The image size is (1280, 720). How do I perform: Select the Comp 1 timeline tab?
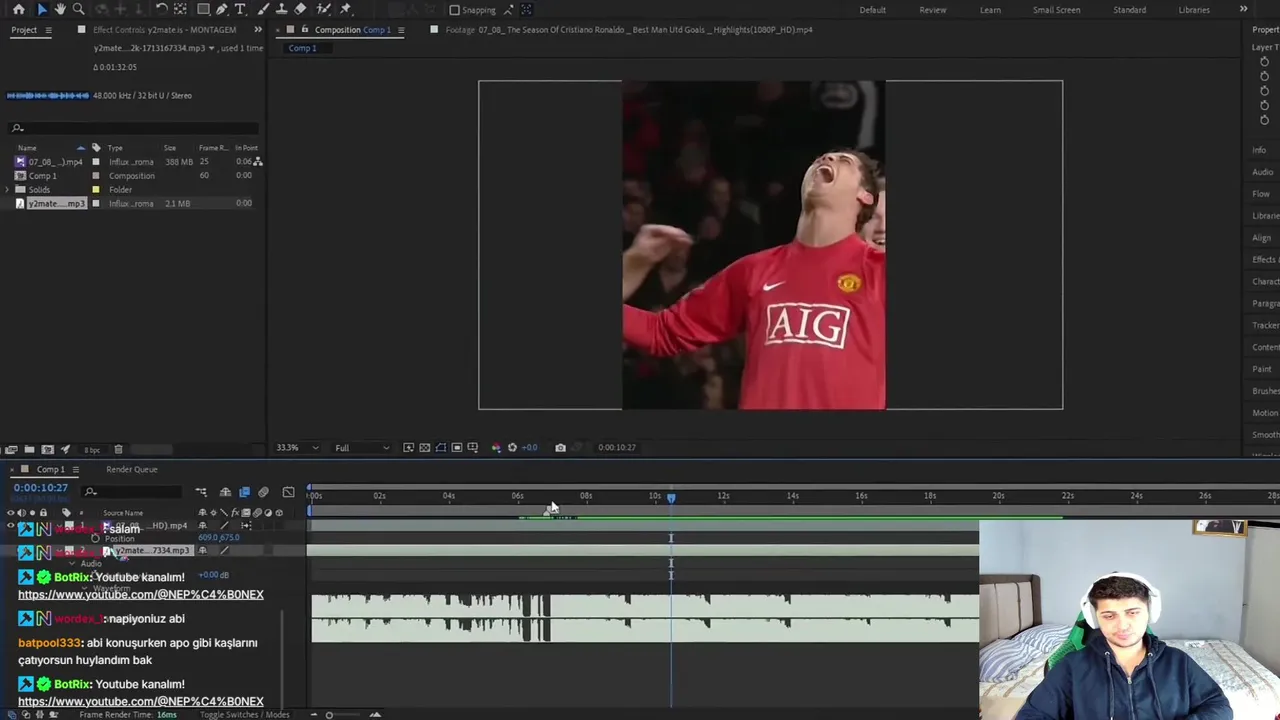tap(50, 469)
